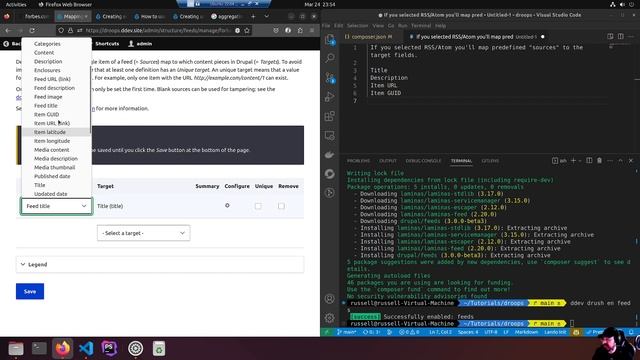Open Terminal from the Ubuntu dock
The image size is (640, 360).
[x=40, y=348]
